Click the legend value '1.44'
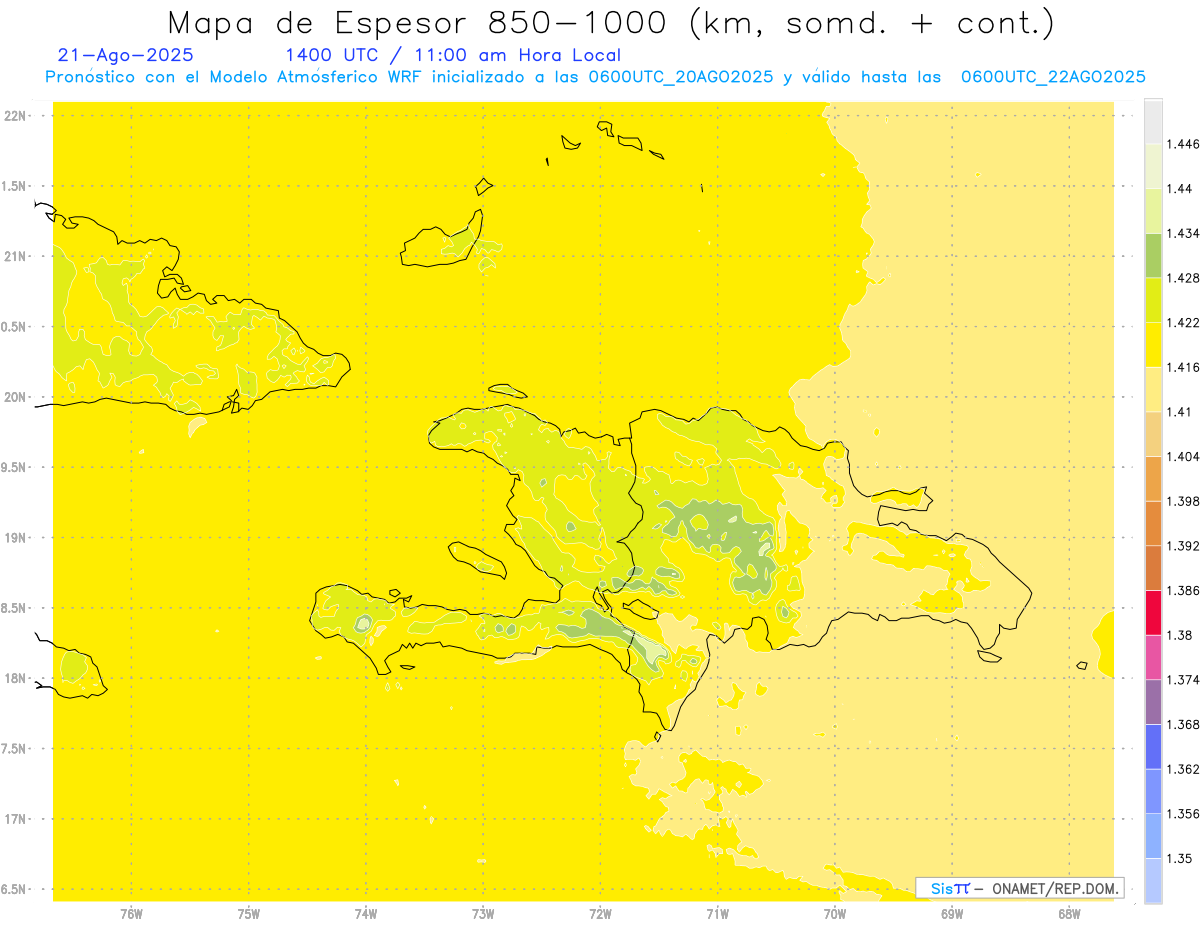 1180,188
